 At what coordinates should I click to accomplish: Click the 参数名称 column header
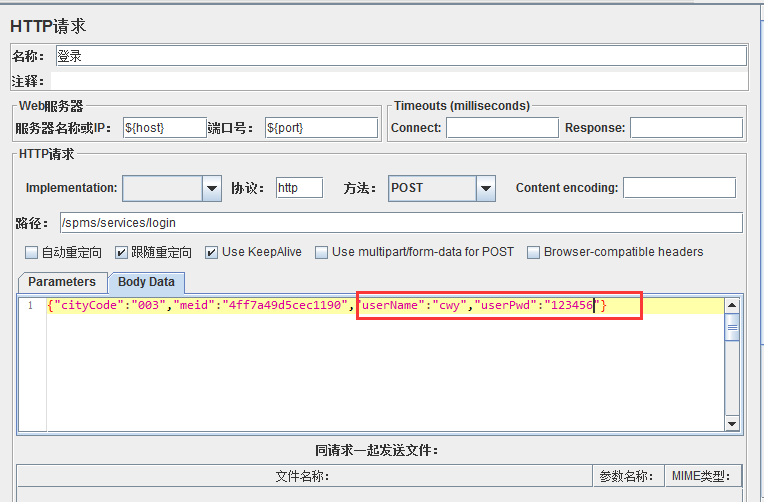pos(629,476)
